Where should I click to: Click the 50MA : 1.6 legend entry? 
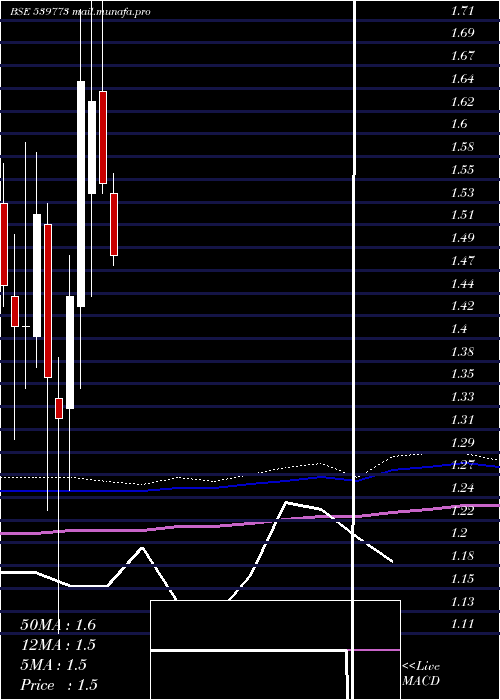pos(58,625)
